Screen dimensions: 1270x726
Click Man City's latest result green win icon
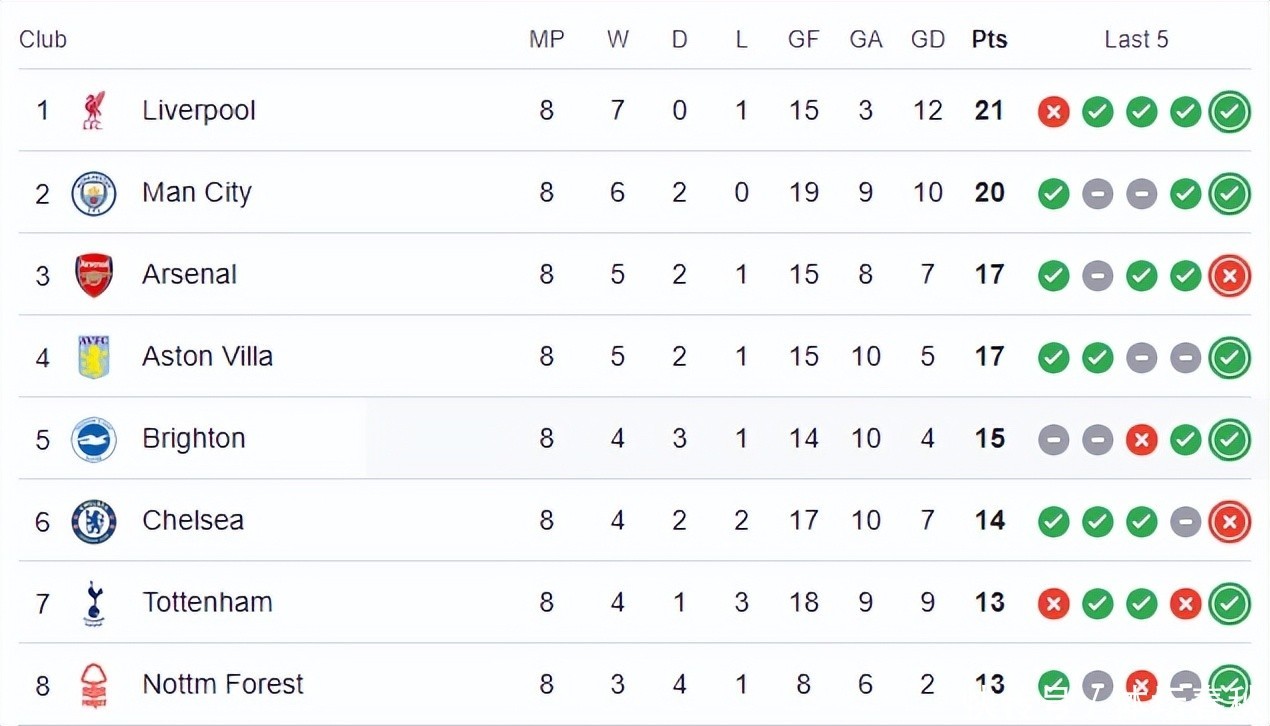(1229, 193)
